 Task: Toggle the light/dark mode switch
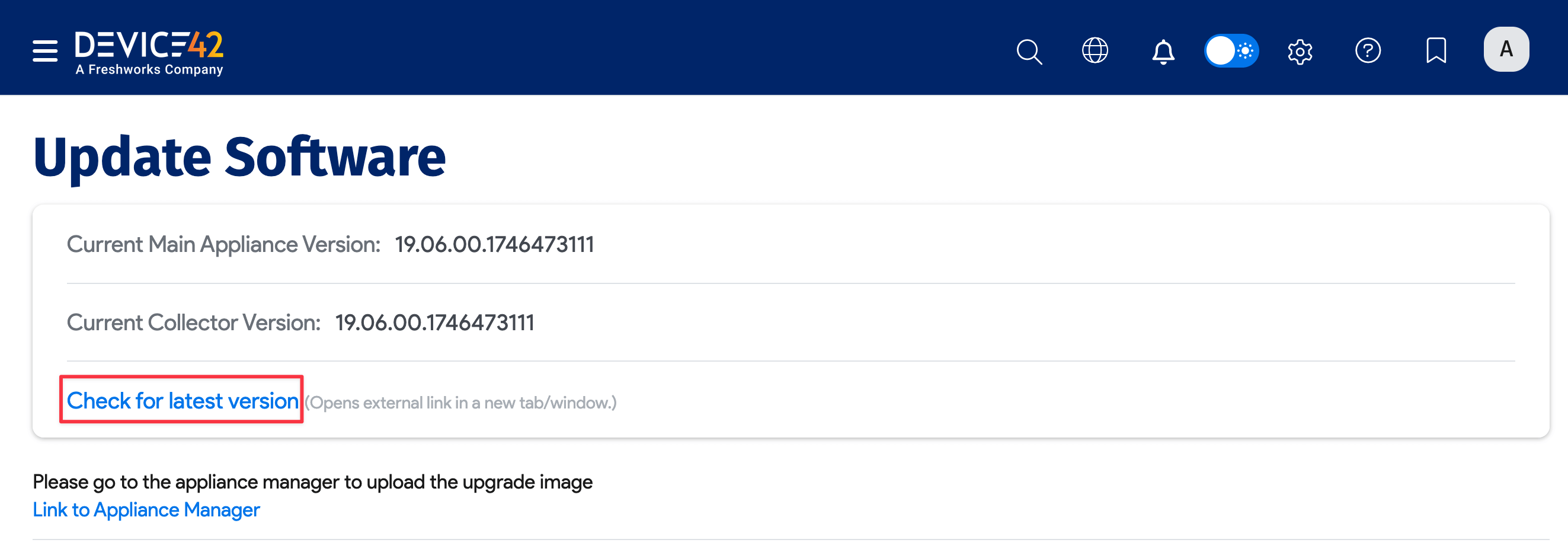[x=1232, y=50]
